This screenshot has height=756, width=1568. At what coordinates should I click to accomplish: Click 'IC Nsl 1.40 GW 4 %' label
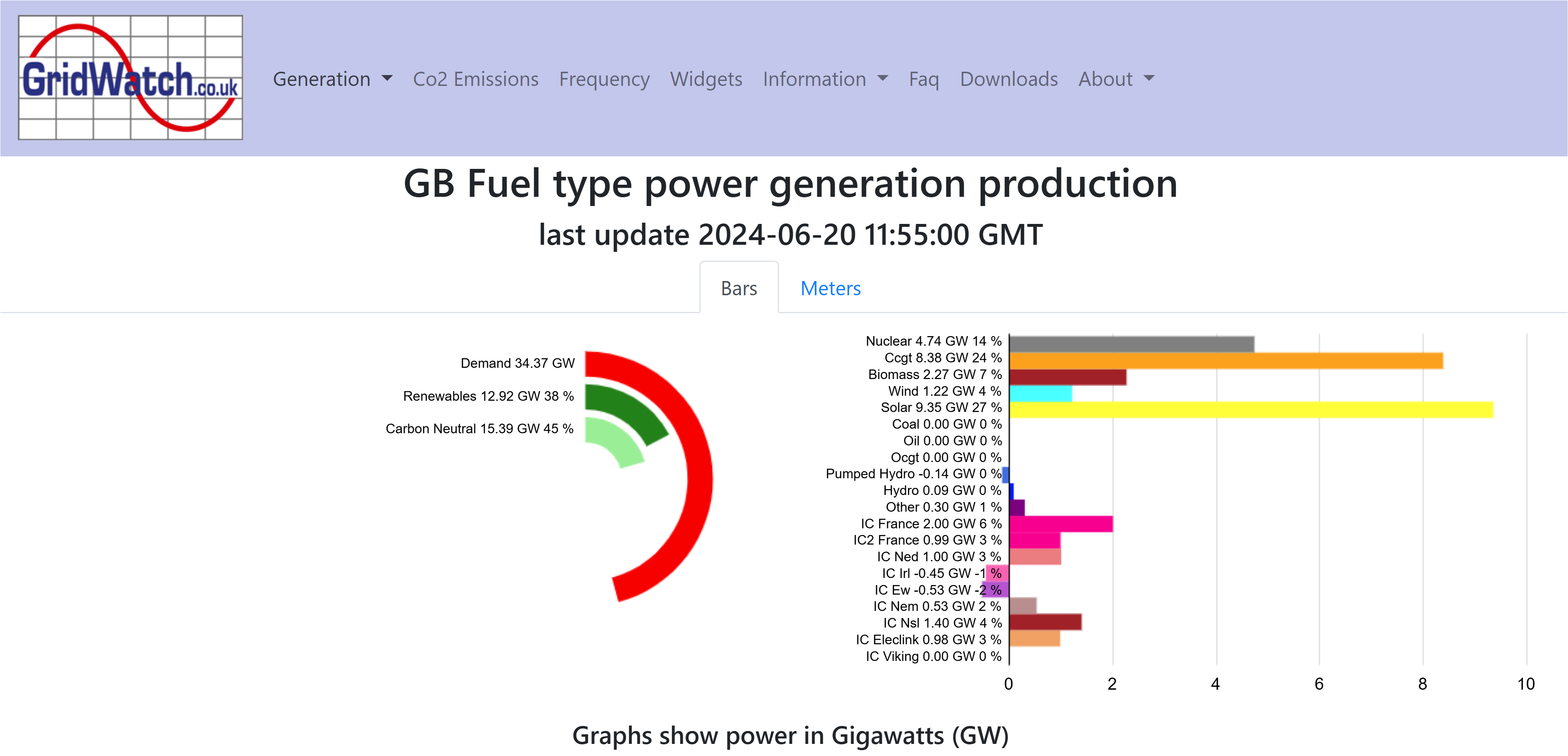pos(942,623)
